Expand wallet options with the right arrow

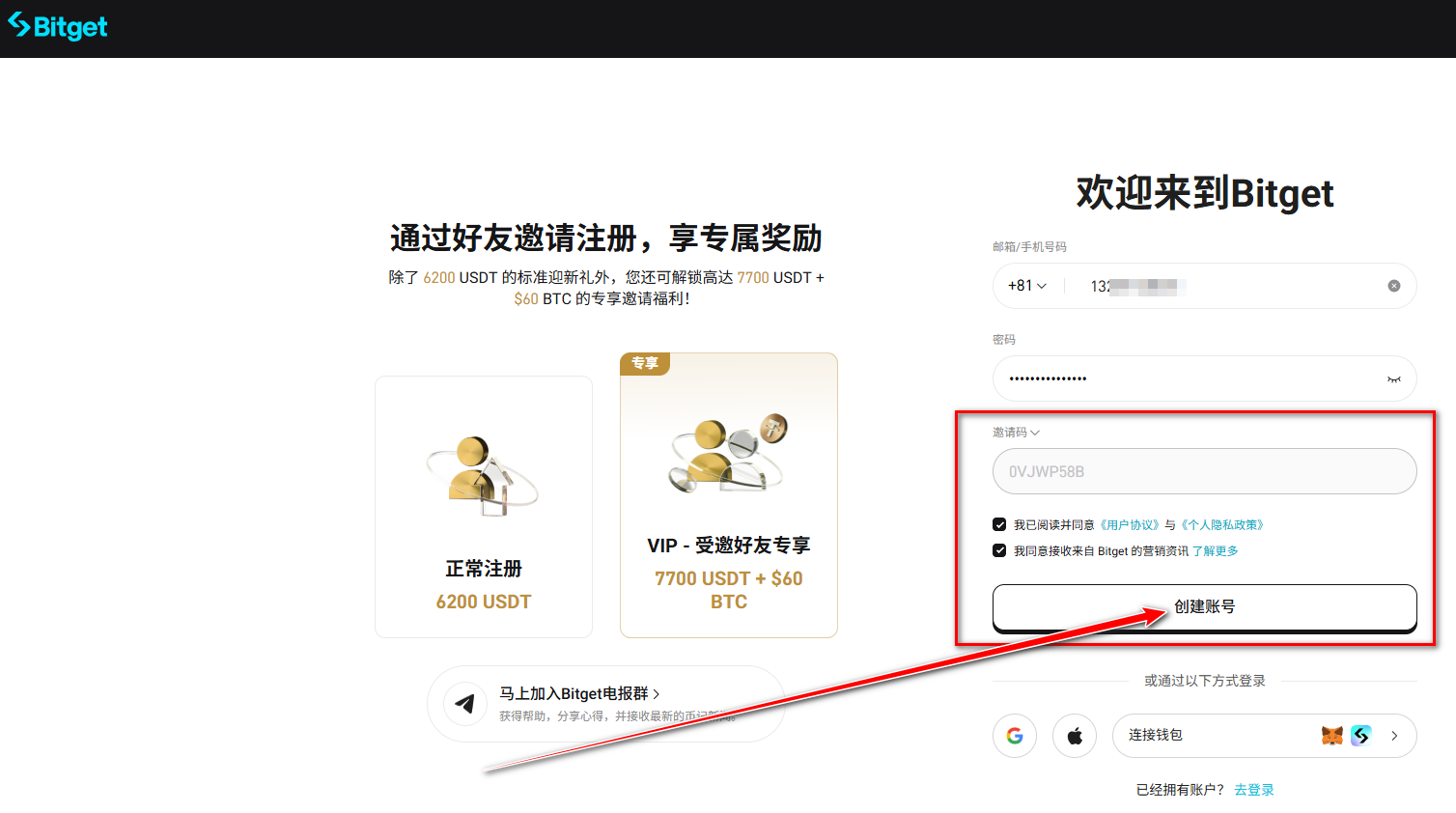click(x=1393, y=735)
